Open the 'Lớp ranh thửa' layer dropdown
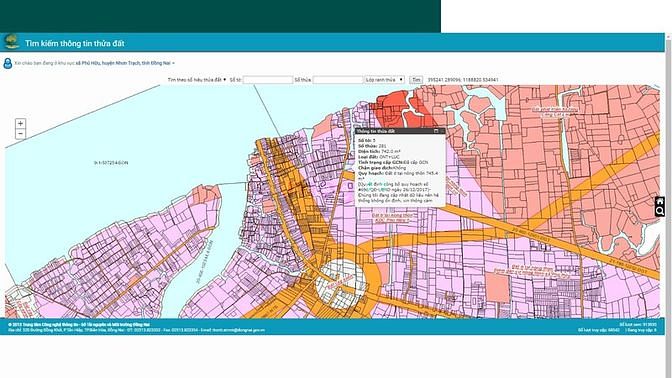Image resolution: width=672 pixels, height=378 pixels. (384, 80)
